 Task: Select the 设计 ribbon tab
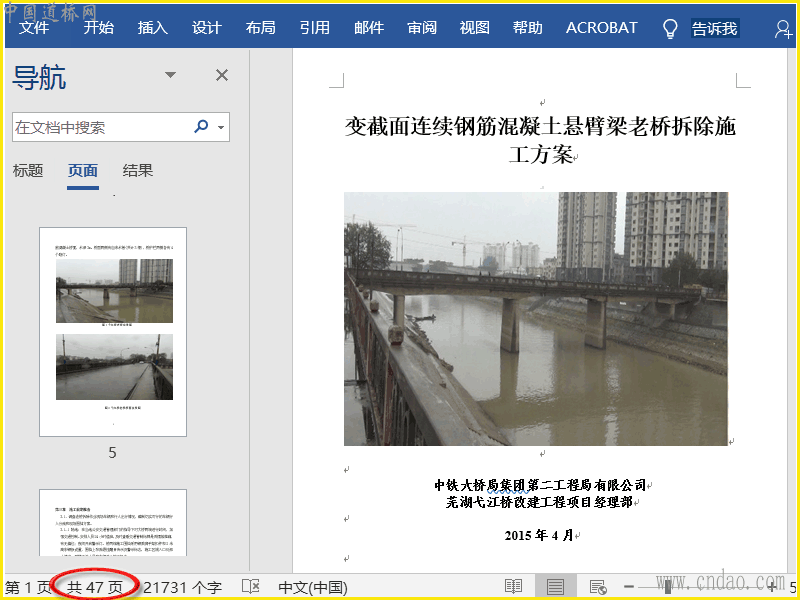point(207,28)
